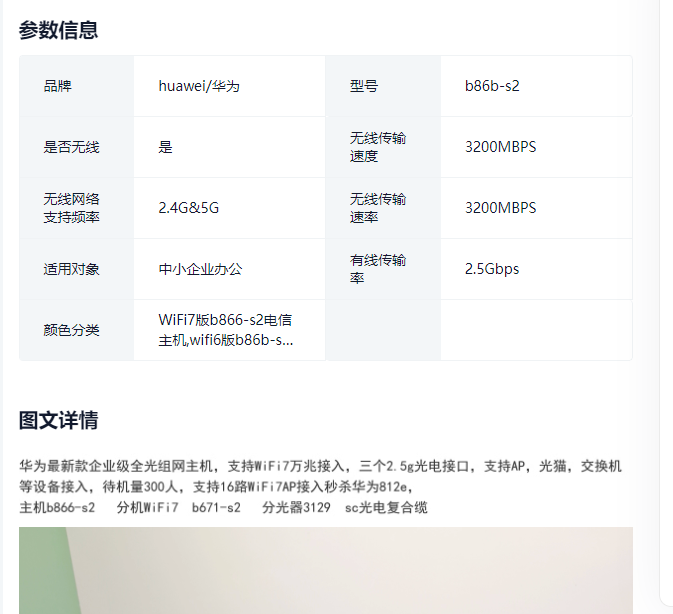
Task: Click the 无线传输速度 label
Action: 378,147
